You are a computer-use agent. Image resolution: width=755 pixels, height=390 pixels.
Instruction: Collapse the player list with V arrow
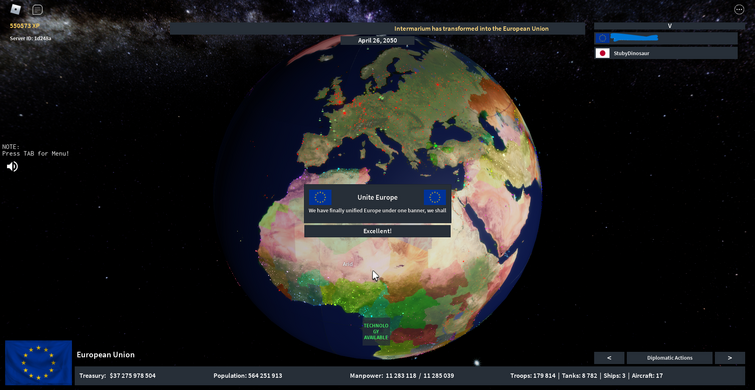[x=669, y=26]
